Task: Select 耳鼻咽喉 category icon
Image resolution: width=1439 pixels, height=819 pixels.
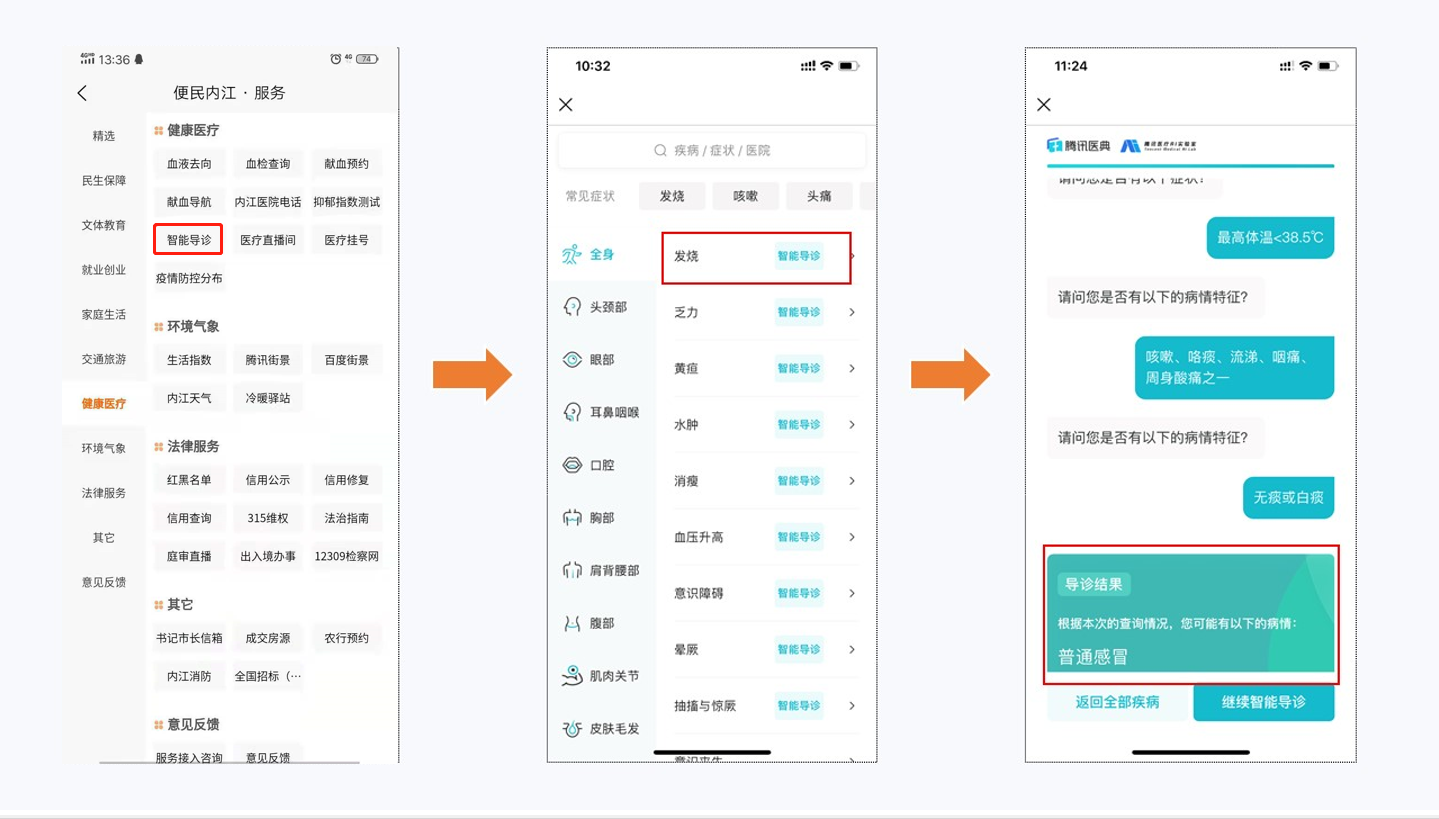Action: tap(572, 412)
